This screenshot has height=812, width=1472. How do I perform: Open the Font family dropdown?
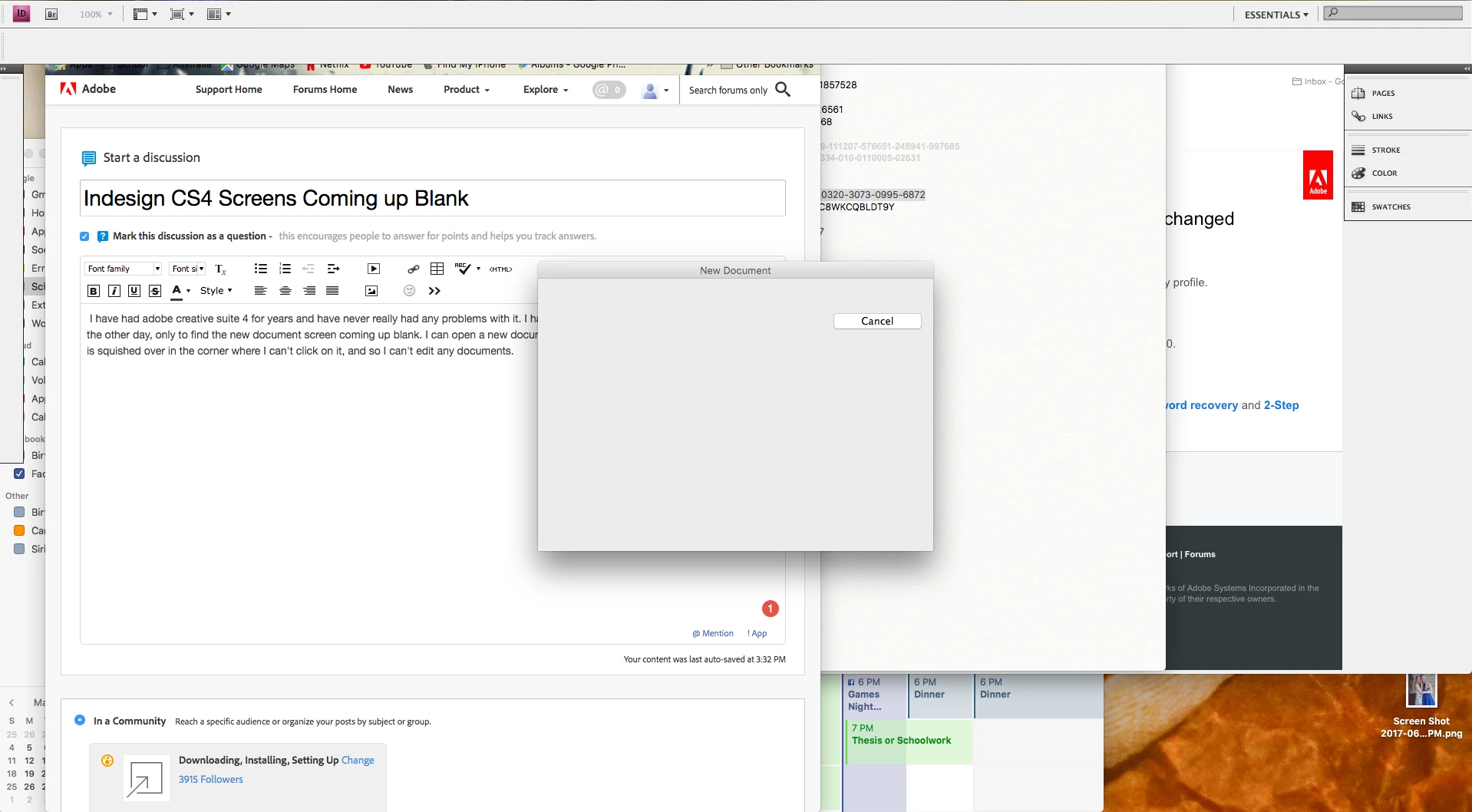pos(123,269)
